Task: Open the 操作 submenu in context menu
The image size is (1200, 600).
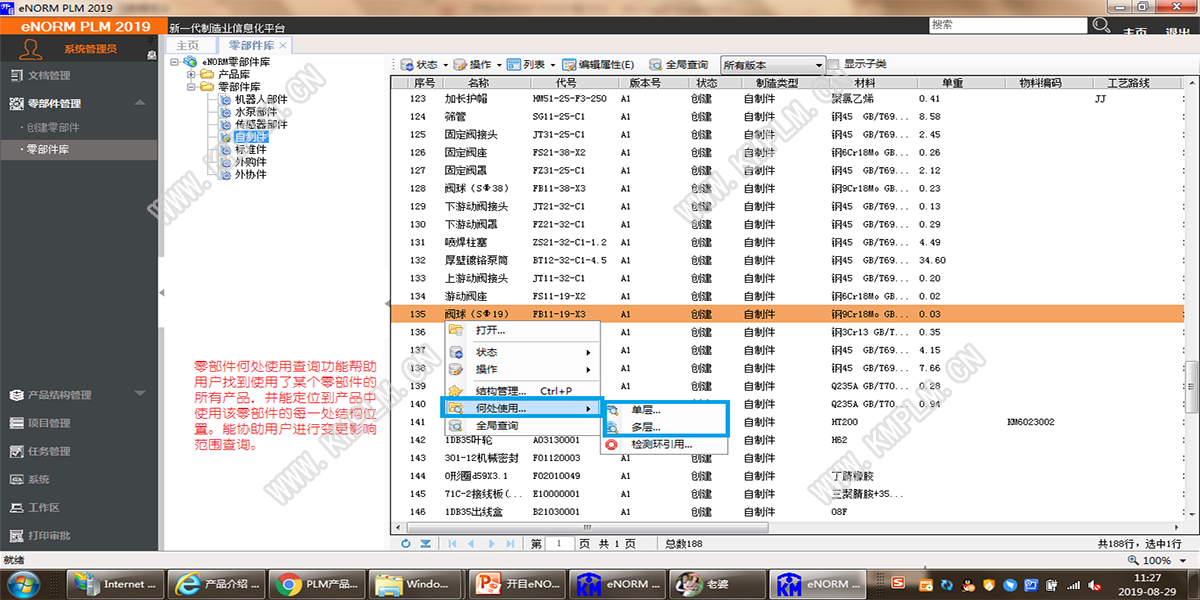Action: click(521, 369)
